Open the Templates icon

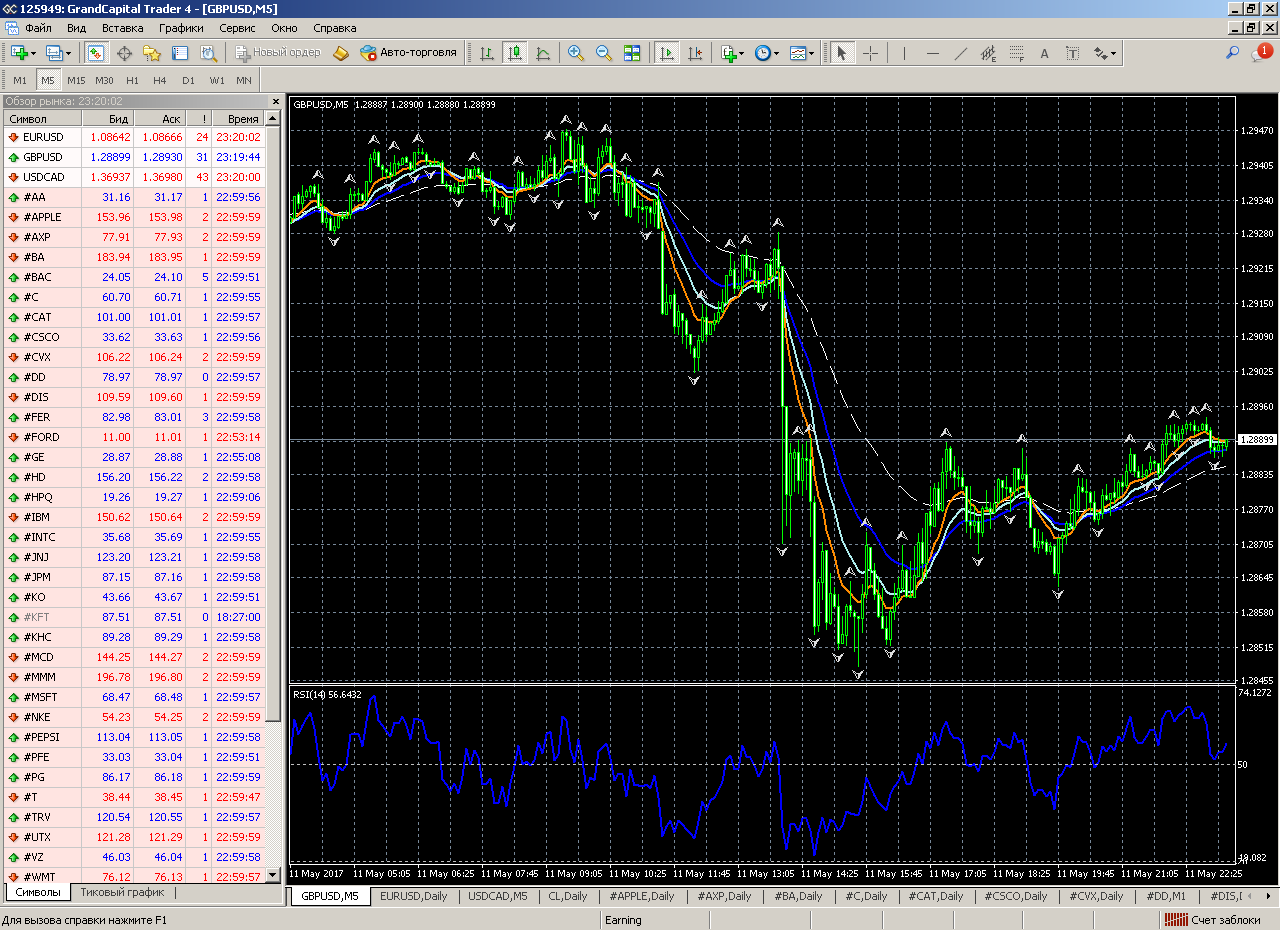(797, 53)
